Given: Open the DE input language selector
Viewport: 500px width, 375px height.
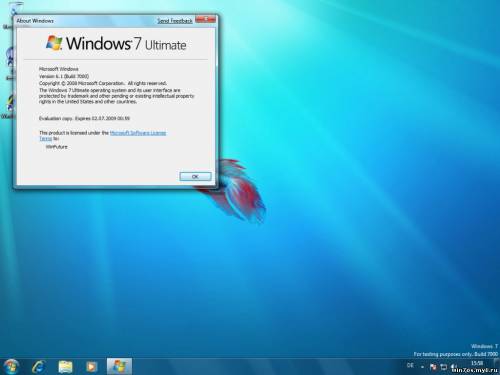Looking at the screenshot, I should [x=410, y=366].
